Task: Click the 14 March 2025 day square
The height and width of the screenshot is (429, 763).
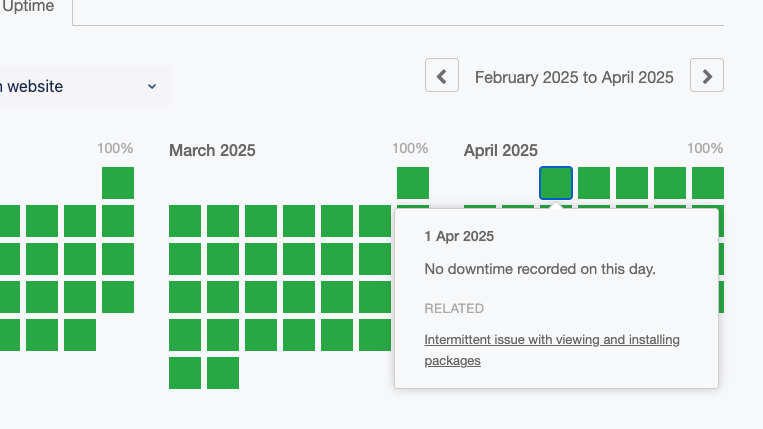Action: coord(375,259)
